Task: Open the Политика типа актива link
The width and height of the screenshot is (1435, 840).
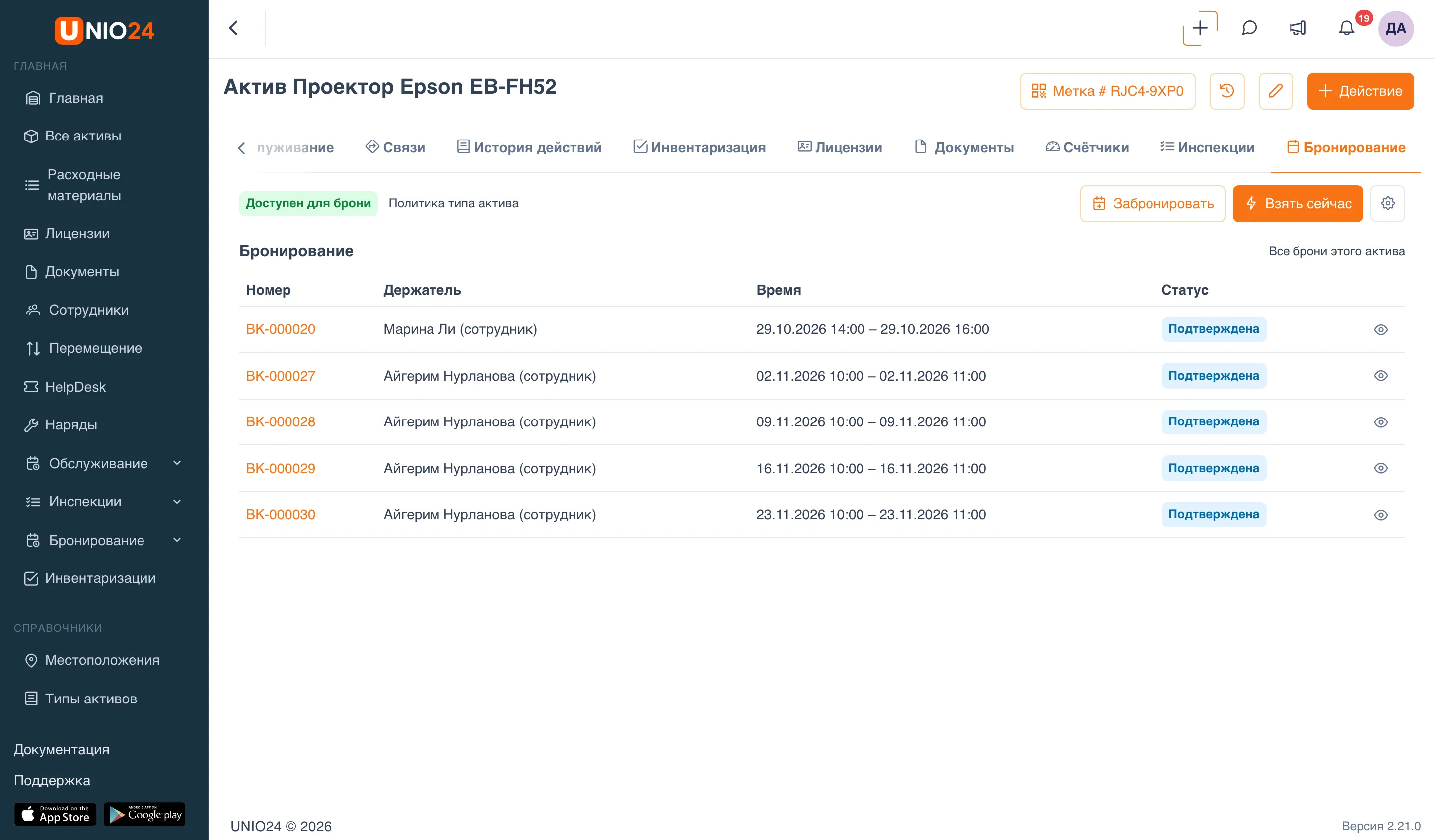Action: click(x=453, y=203)
